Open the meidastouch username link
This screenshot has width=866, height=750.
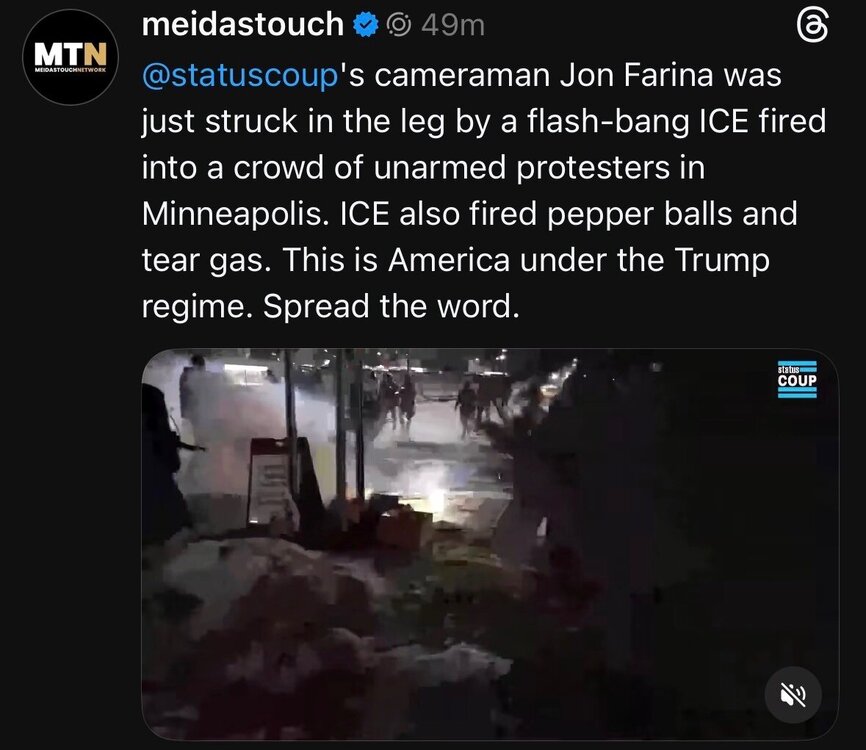tap(243, 25)
